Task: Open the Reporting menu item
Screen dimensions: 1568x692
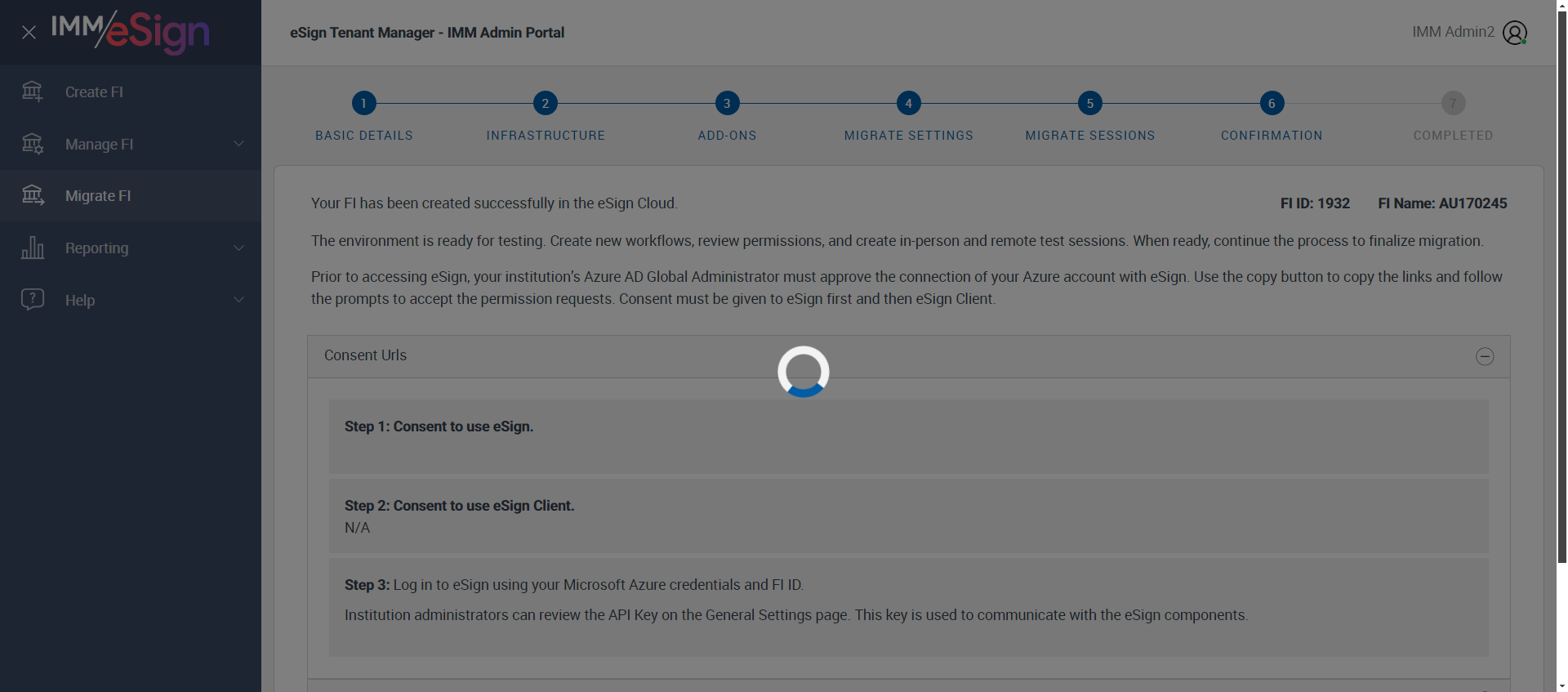Action: tap(131, 248)
